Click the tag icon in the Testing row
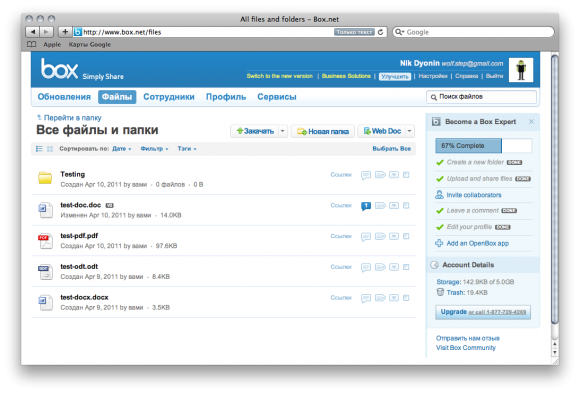The width and height of the screenshot is (580, 394). click(380, 175)
